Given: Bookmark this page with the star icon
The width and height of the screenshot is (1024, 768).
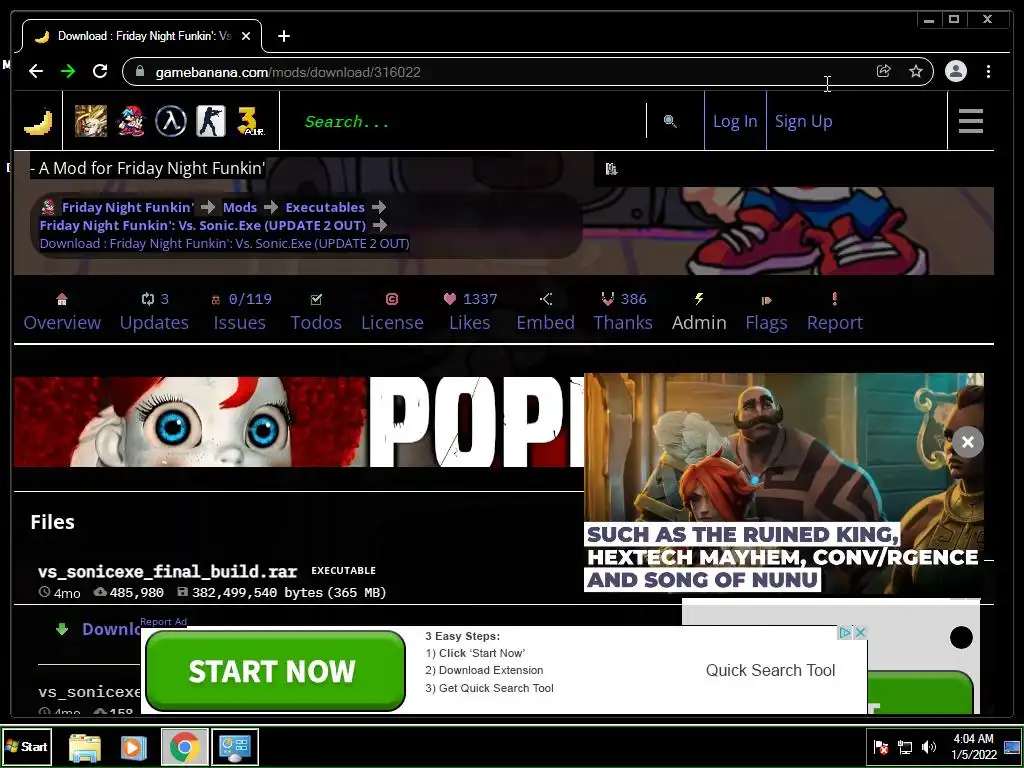Looking at the screenshot, I should 916,71.
